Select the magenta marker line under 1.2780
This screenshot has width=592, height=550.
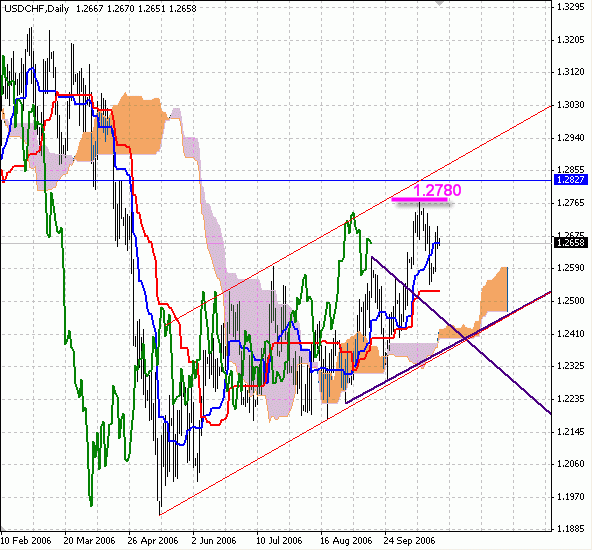click(419, 199)
